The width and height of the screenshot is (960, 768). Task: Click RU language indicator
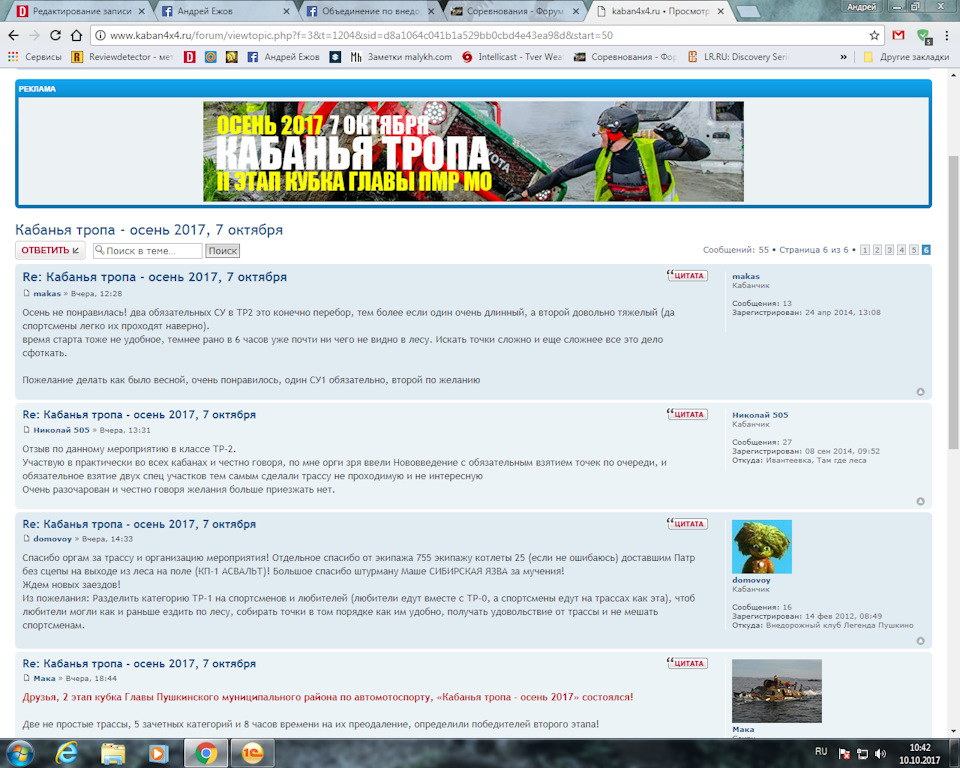click(821, 751)
